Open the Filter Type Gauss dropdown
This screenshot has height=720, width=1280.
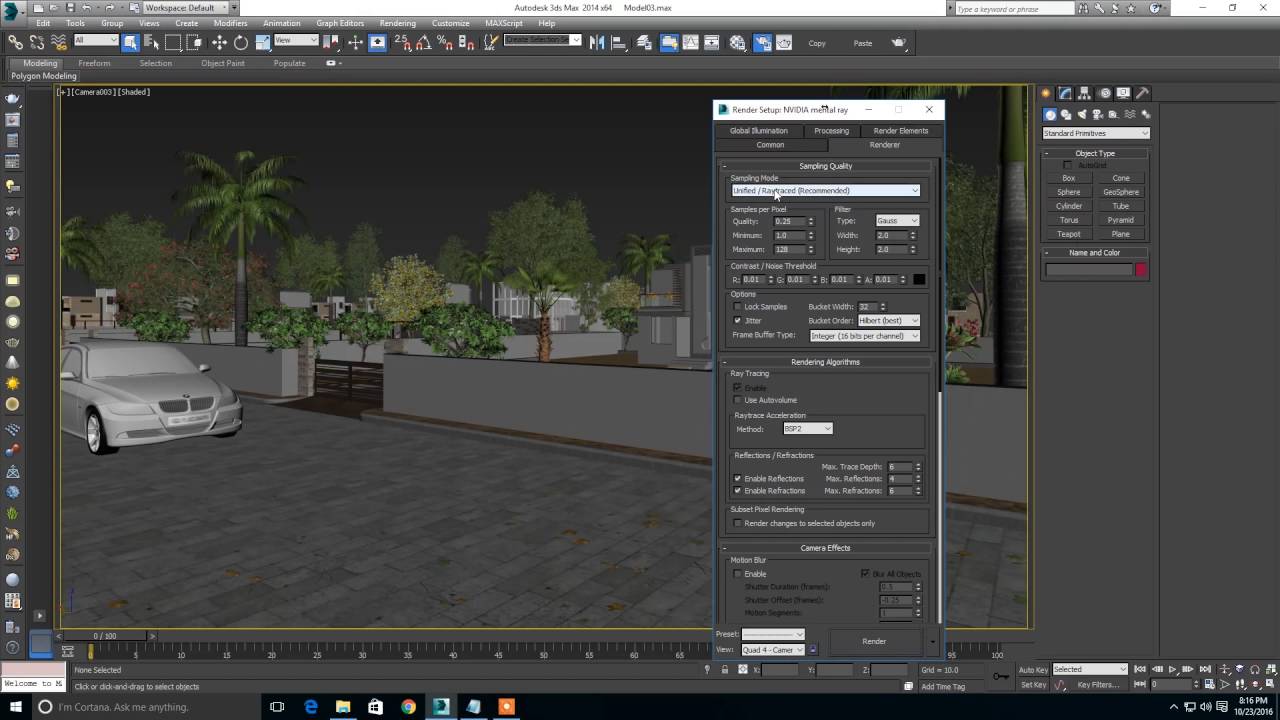(897, 221)
